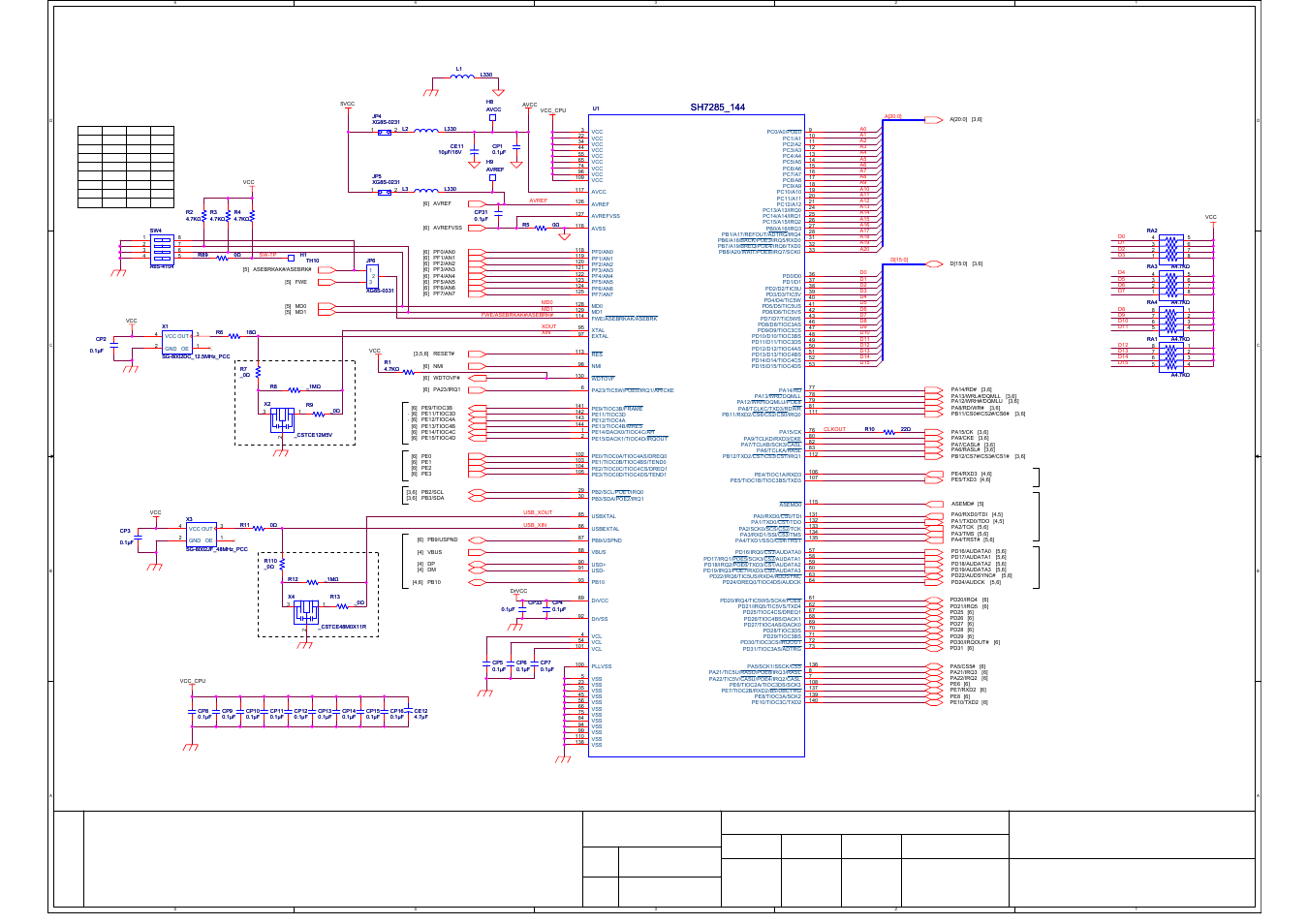Click the VBUS off-page connector
Screen dimensions: 1308x924
click(x=477, y=552)
